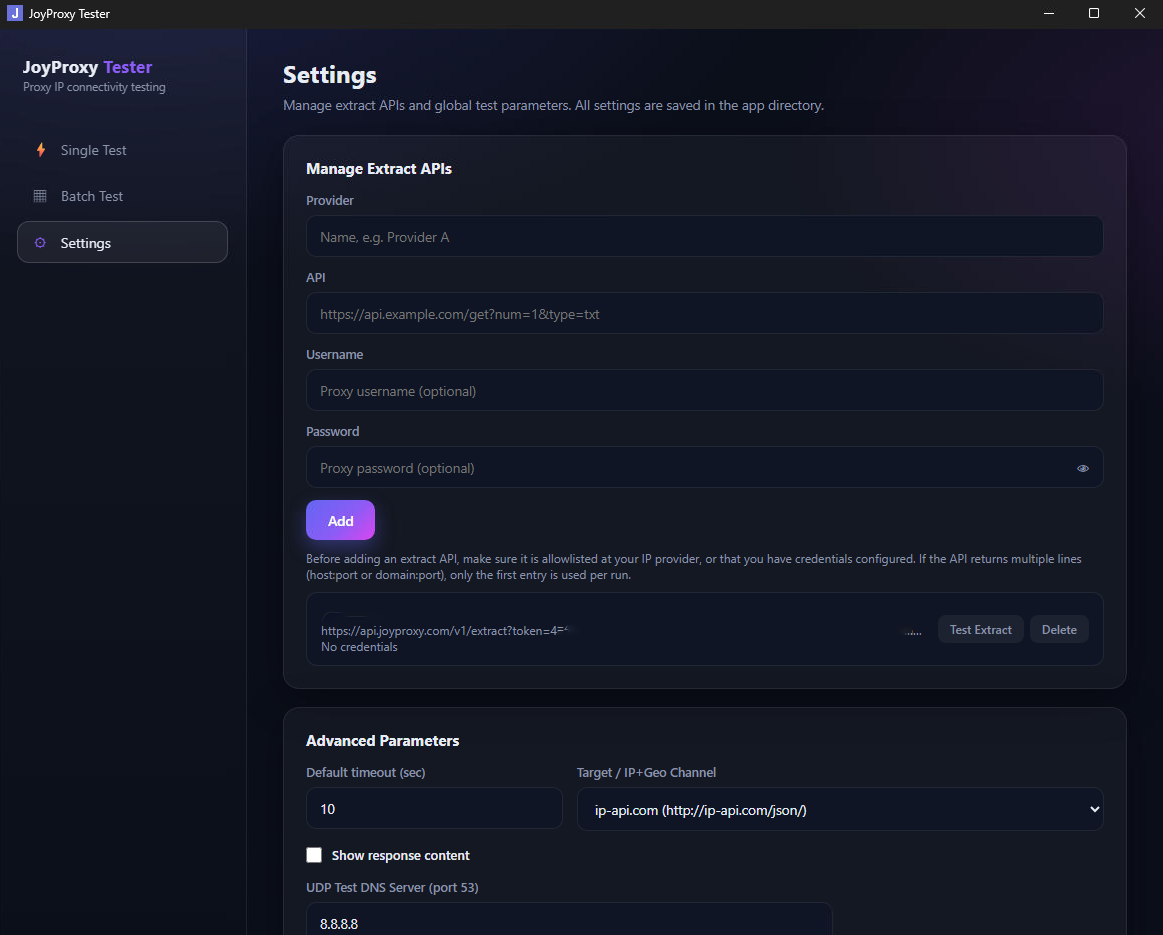The width and height of the screenshot is (1163, 935).
Task: Click the Advanced Parameters heading
Action: [x=382, y=741]
